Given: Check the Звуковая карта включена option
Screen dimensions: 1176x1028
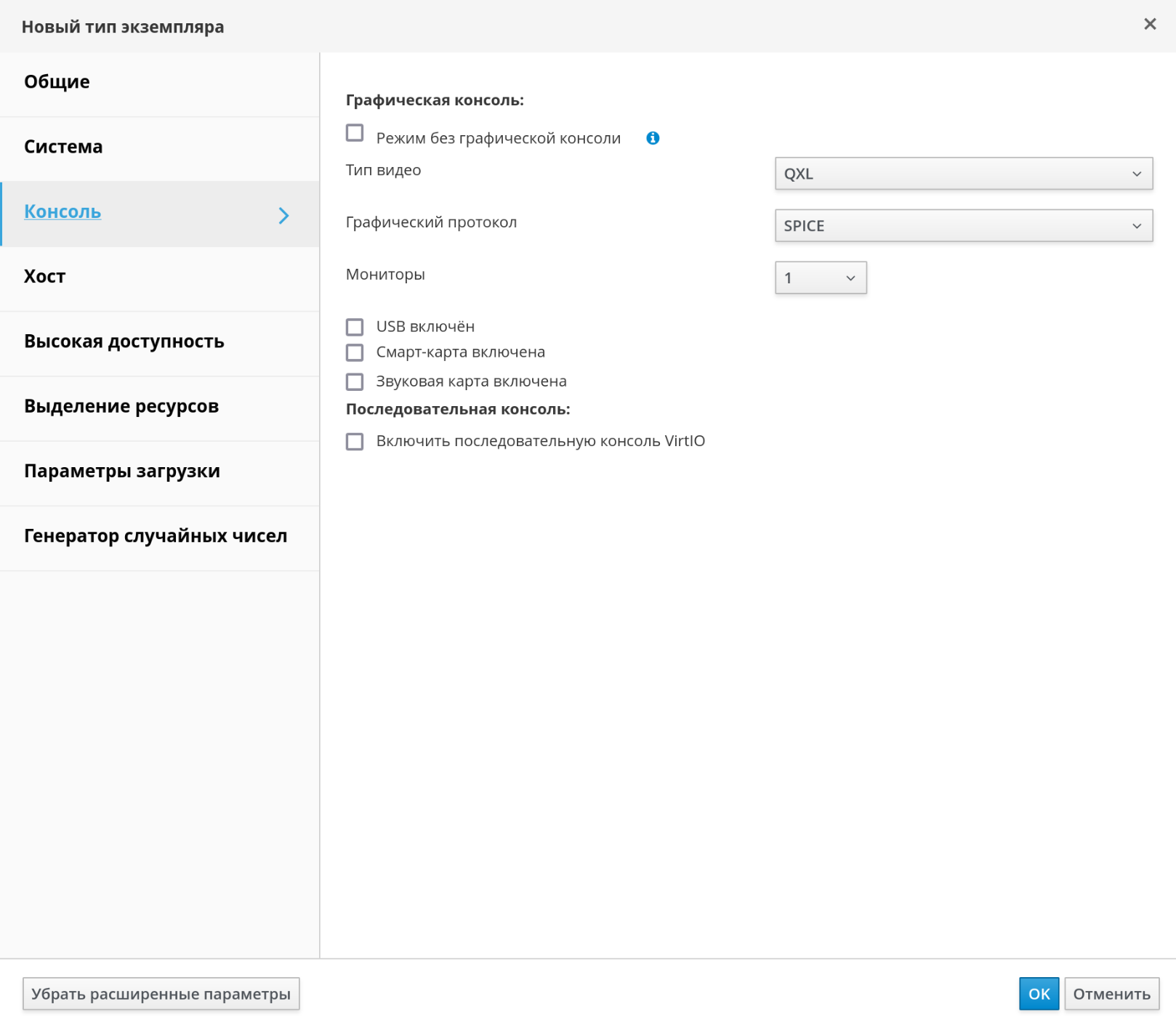Looking at the screenshot, I should (355, 381).
